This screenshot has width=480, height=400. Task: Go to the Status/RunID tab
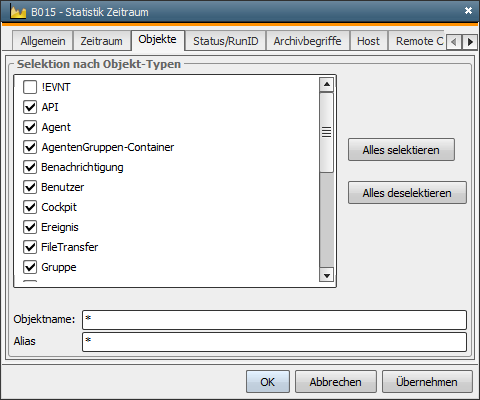coord(226,41)
